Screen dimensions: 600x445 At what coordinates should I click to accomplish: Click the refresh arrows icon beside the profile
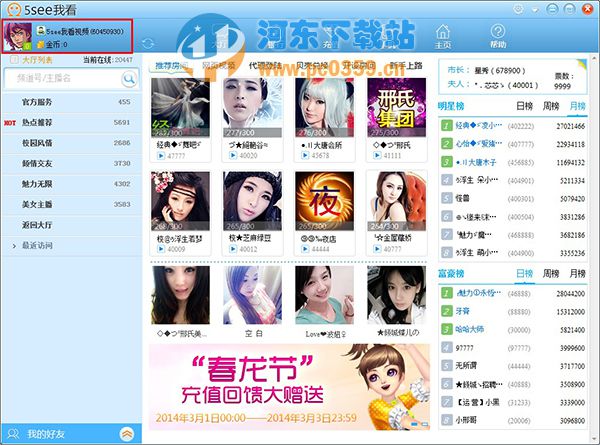pos(148,44)
